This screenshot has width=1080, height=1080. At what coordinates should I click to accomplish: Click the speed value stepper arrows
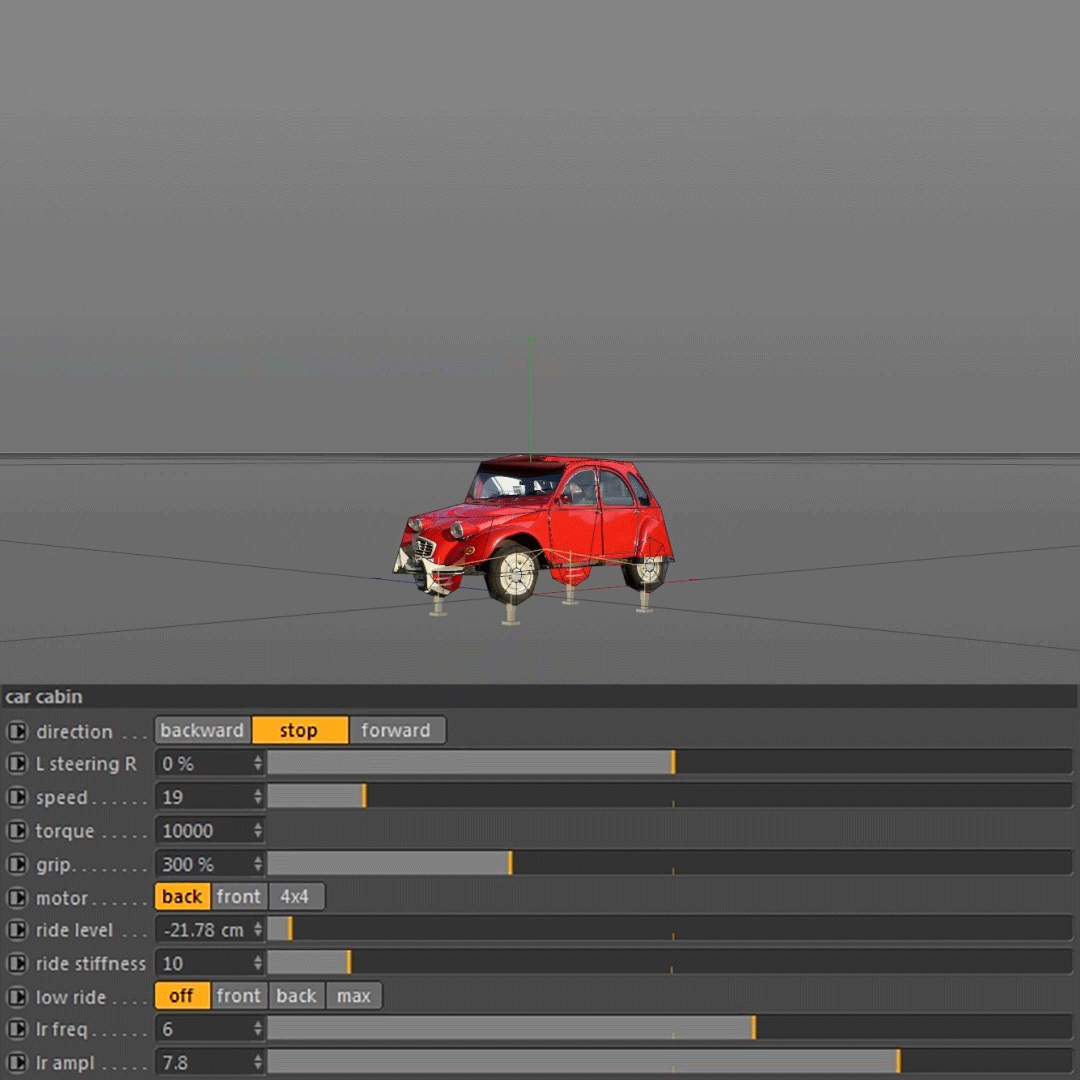tap(258, 796)
